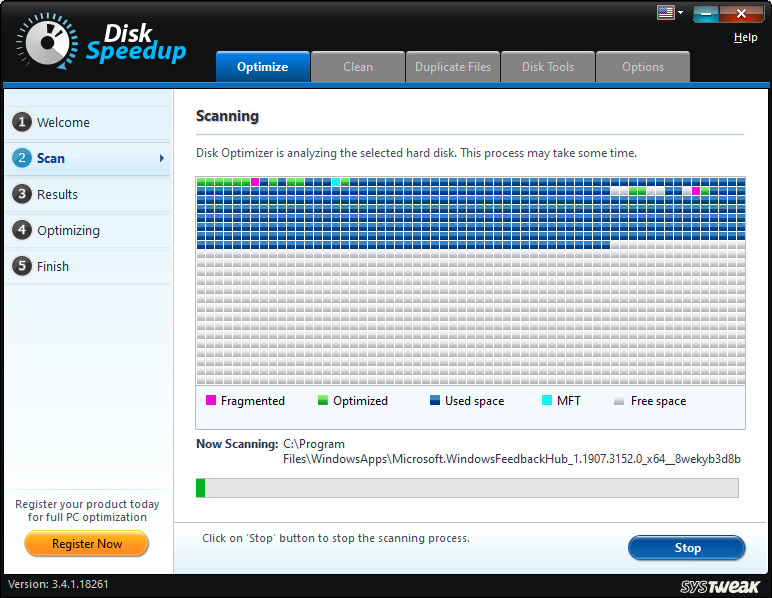
Task: Open the Disk Tools tab
Action: [x=548, y=67]
